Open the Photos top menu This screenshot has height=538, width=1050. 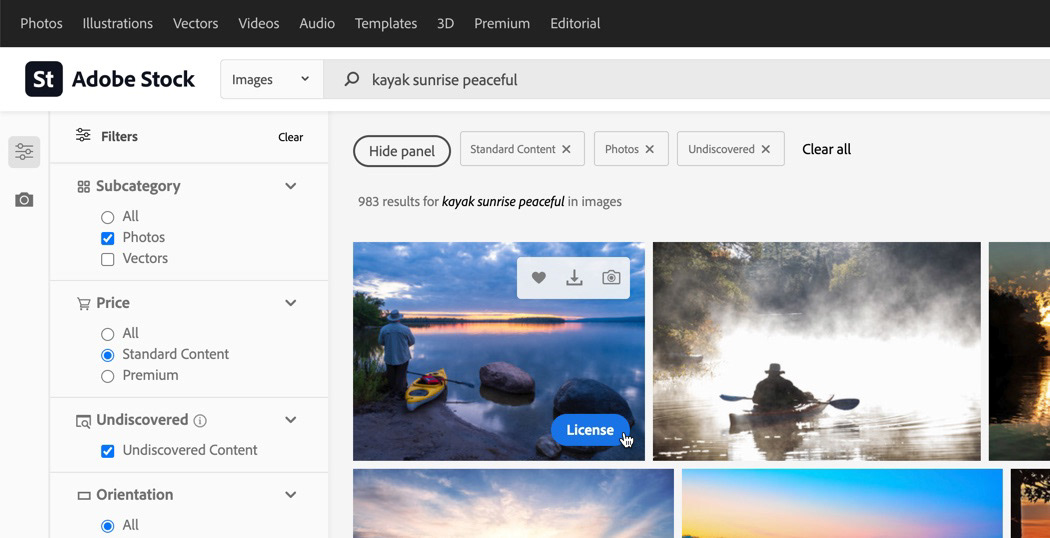[42, 23]
